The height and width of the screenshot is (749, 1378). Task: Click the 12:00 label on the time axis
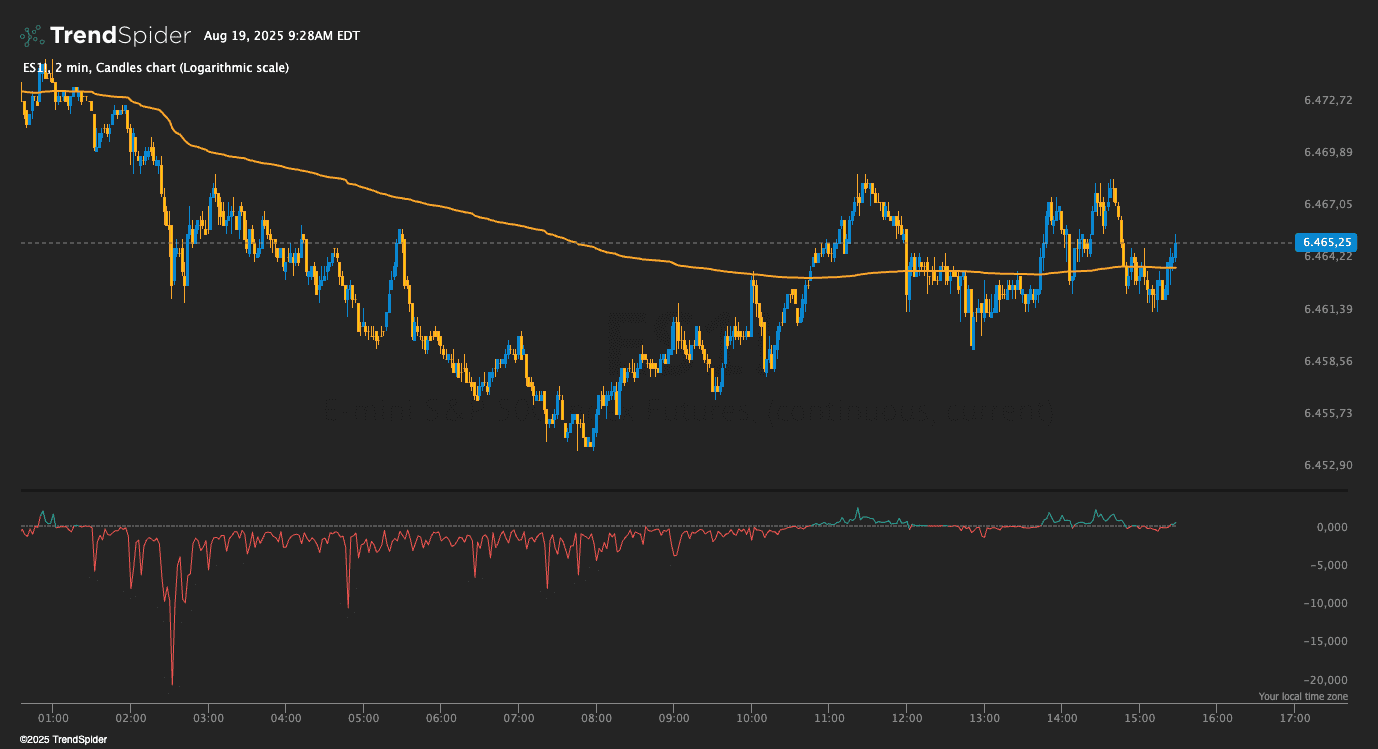click(x=908, y=717)
